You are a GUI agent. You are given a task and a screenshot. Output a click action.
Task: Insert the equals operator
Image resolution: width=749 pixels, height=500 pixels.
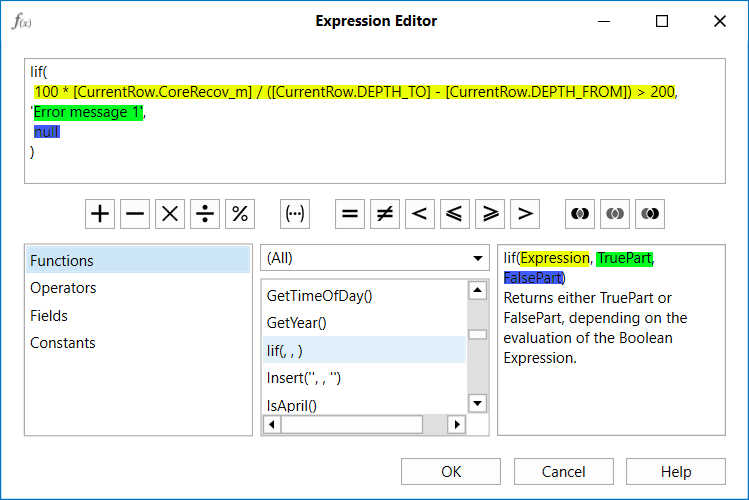pyautogui.click(x=350, y=214)
